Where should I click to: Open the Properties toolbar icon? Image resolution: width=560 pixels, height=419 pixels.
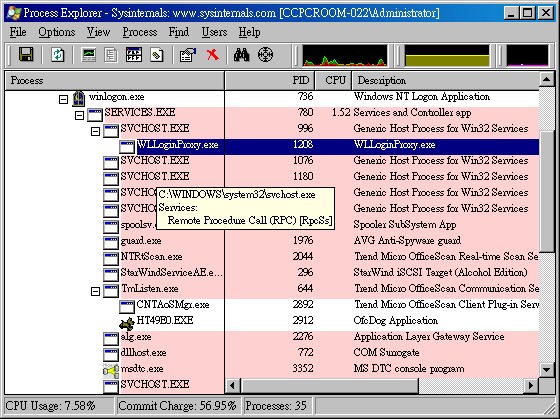(x=188, y=55)
